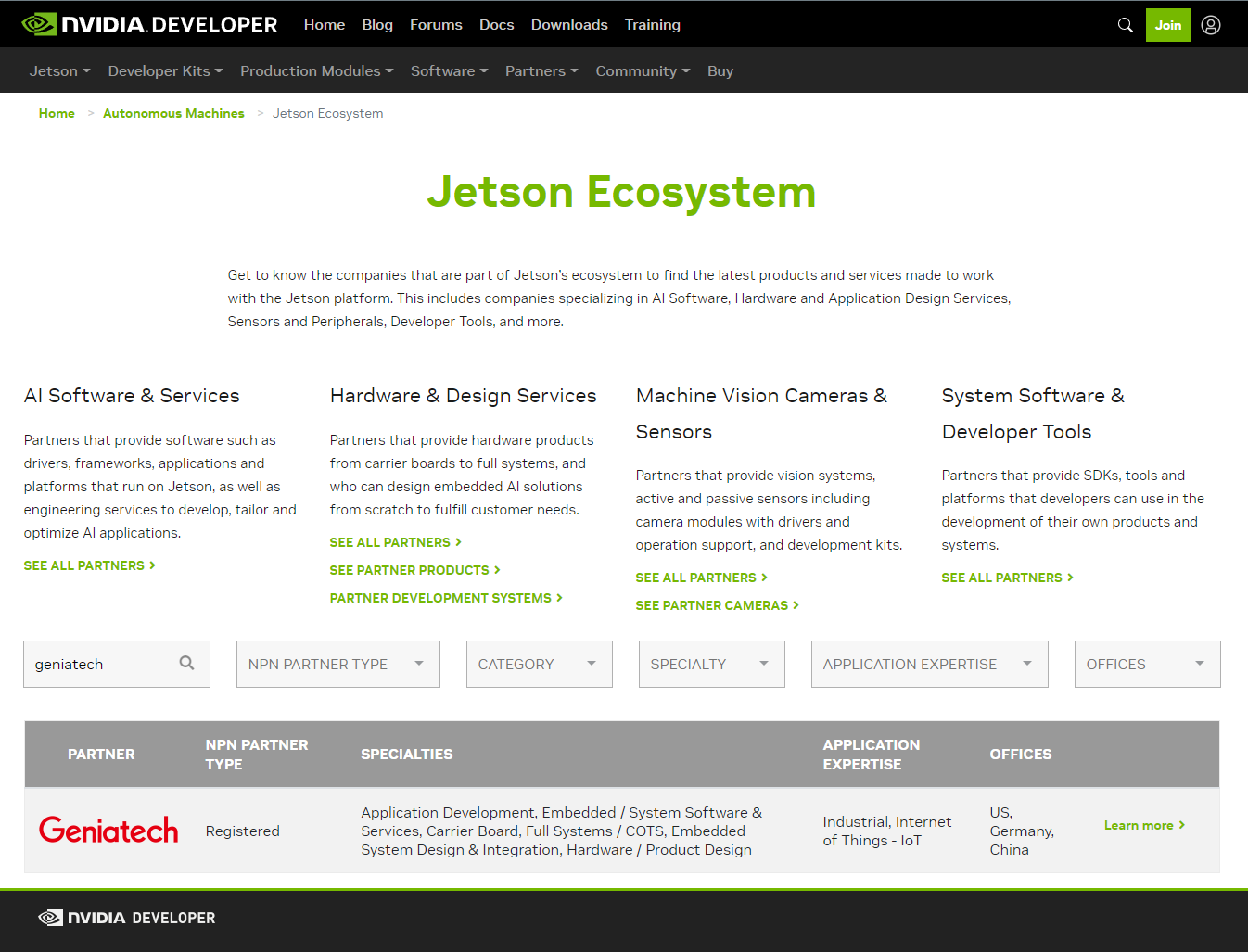Click the US, Germany, China offices cell
1248x952 pixels.
pos(1022,831)
